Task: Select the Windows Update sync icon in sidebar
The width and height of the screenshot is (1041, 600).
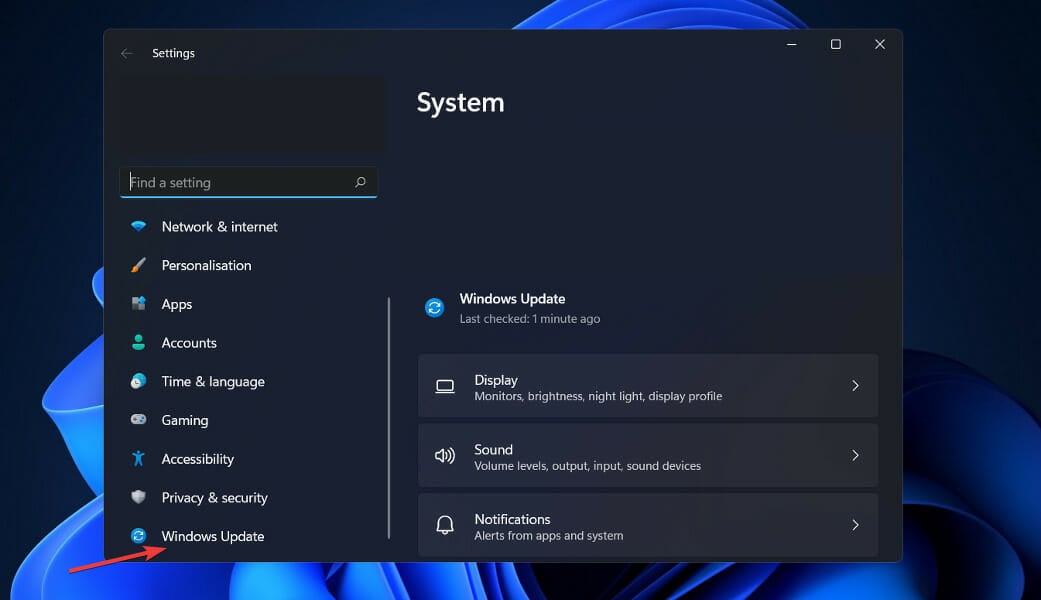Action: click(x=138, y=536)
